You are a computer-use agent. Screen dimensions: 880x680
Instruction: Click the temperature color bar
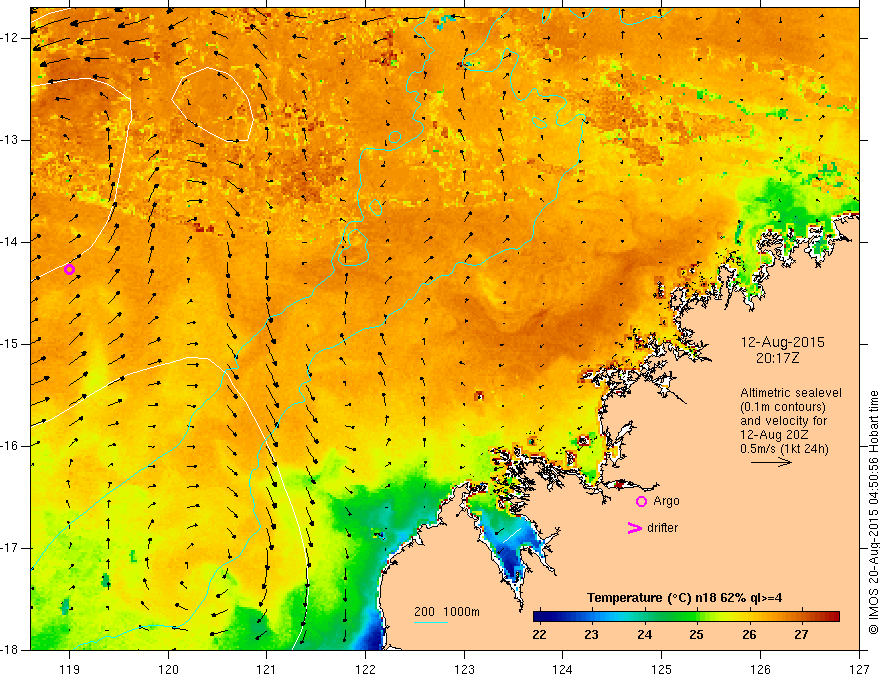coord(686,616)
